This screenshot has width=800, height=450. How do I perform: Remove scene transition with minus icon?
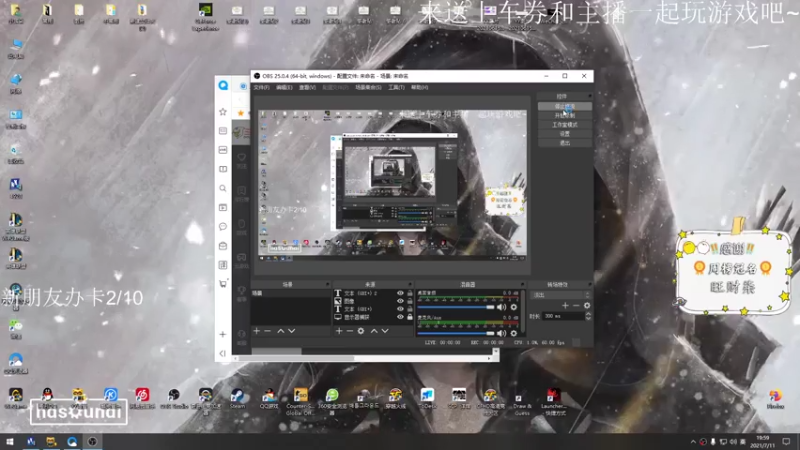576,306
